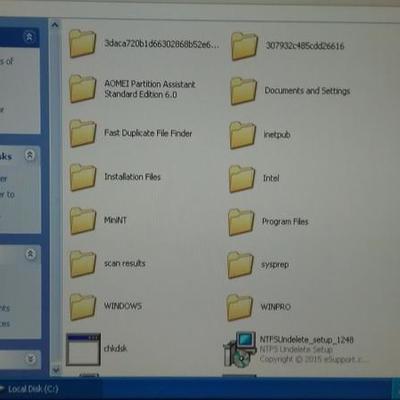This screenshot has width=400, height=400.
Task: Select the 307932c485cdd26616 folder icon
Action: coord(244,46)
